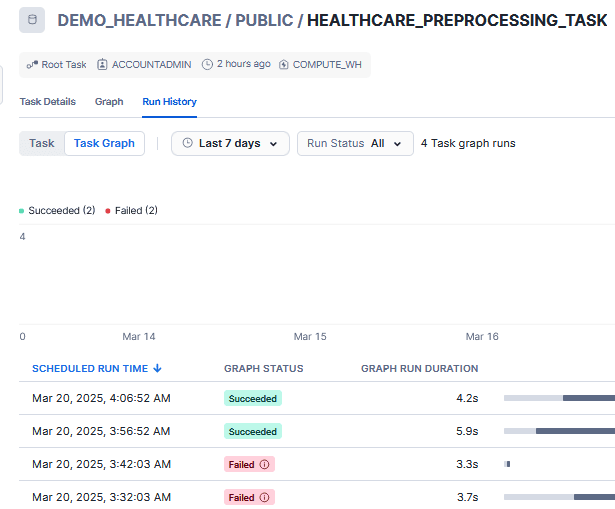
Task: Click info icon on the 3:42:03 AM Failed run
Action: tap(265, 464)
